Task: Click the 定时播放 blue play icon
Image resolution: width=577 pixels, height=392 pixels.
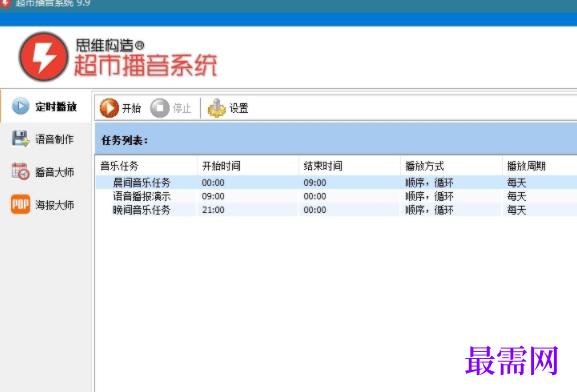Action: (x=21, y=106)
